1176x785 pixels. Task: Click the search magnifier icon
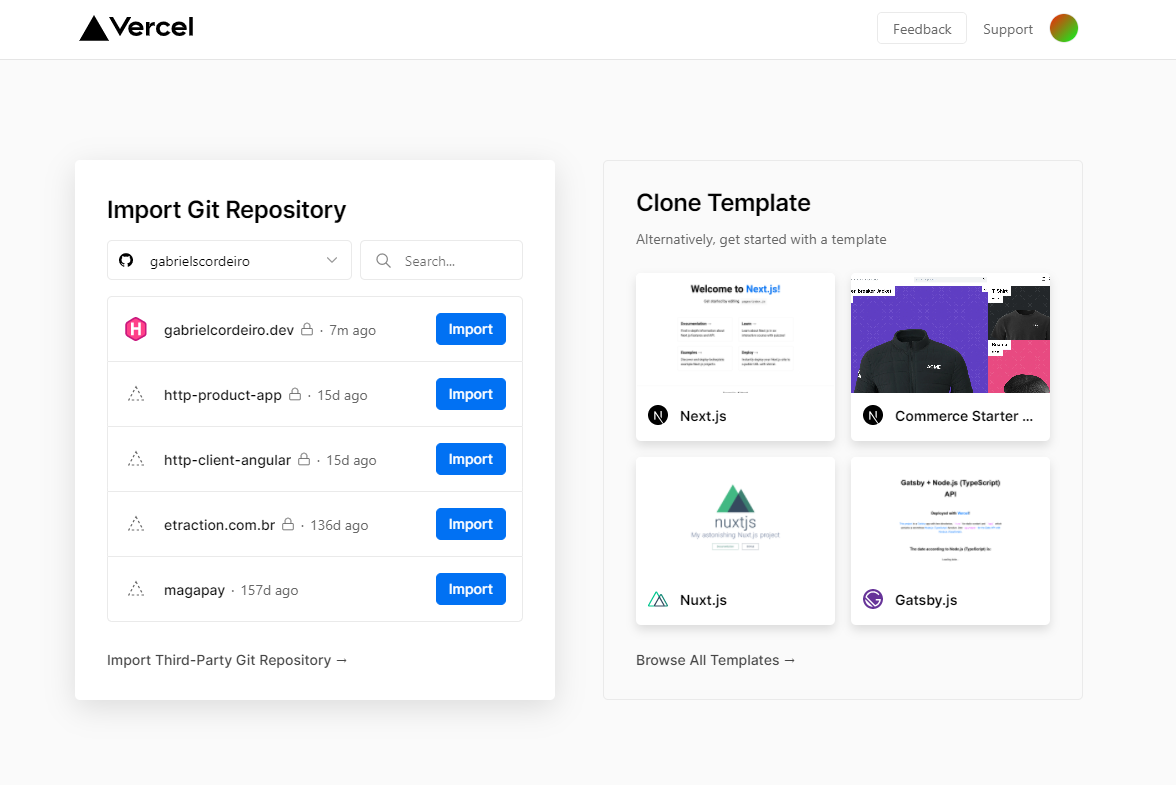click(x=383, y=260)
